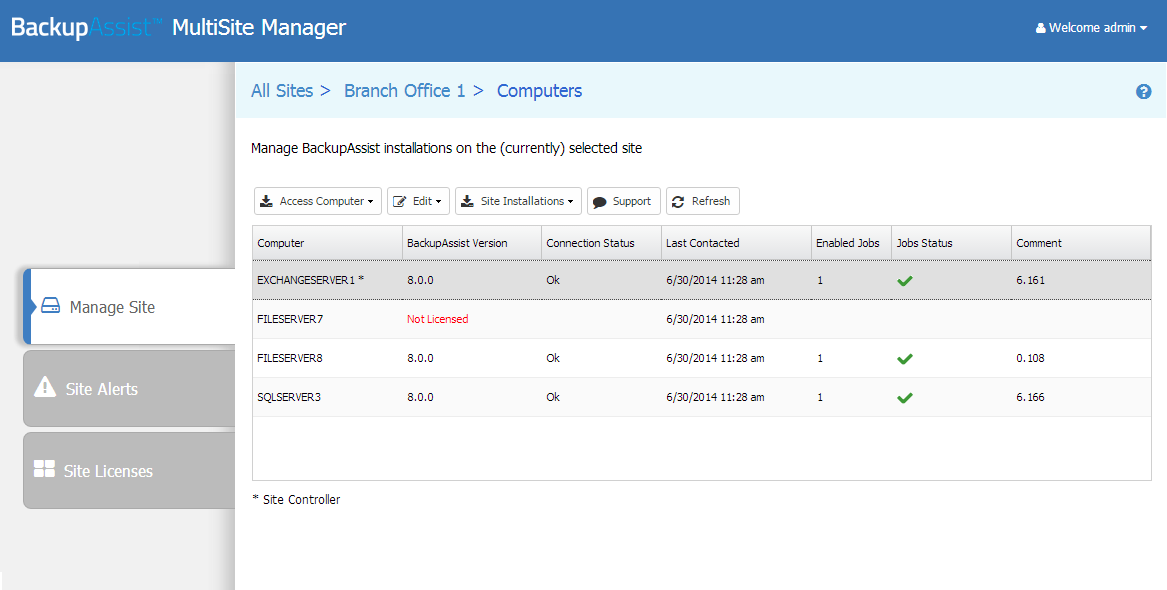Select the SQLSERVER3 computer name
This screenshot has width=1167, height=590.
289,397
